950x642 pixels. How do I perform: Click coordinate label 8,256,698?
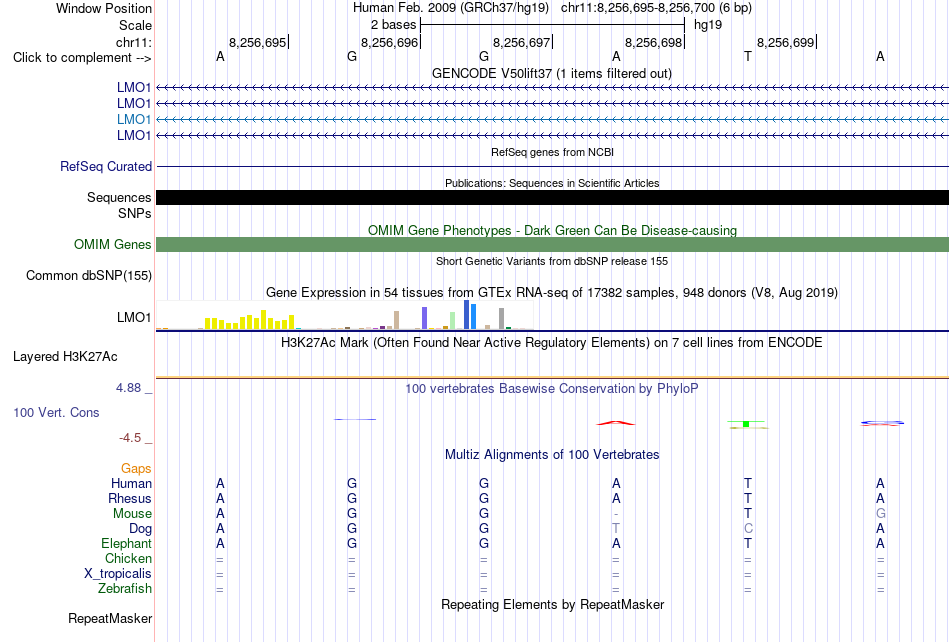tap(654, 42)
